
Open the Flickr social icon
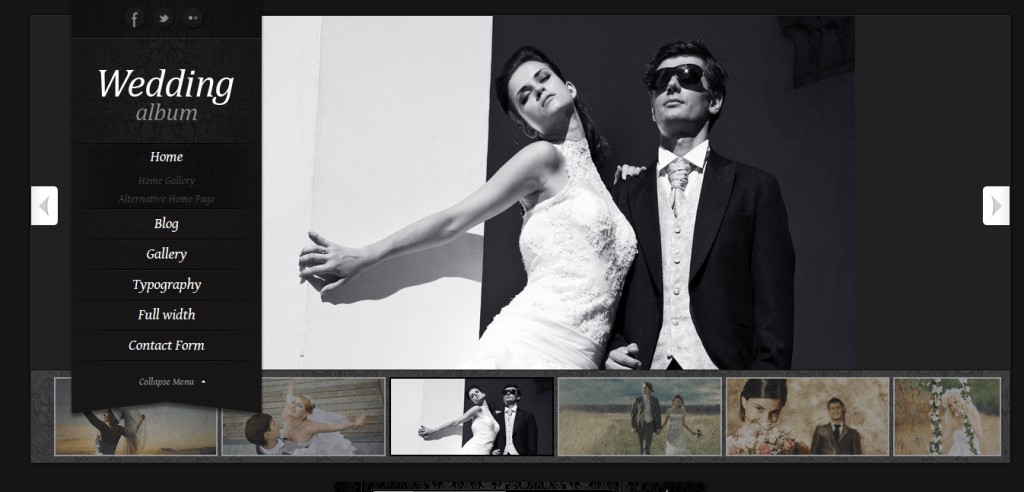click(193, 19)
